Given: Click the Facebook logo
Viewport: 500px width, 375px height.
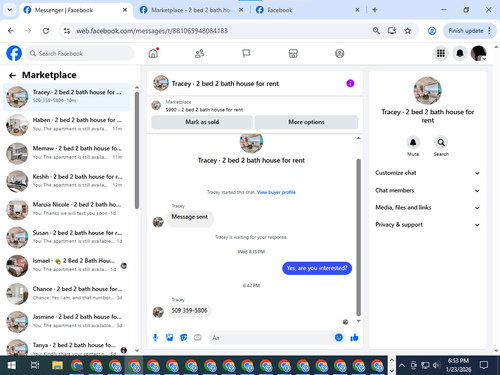Looking at the screenshot, I should (14, 53).
